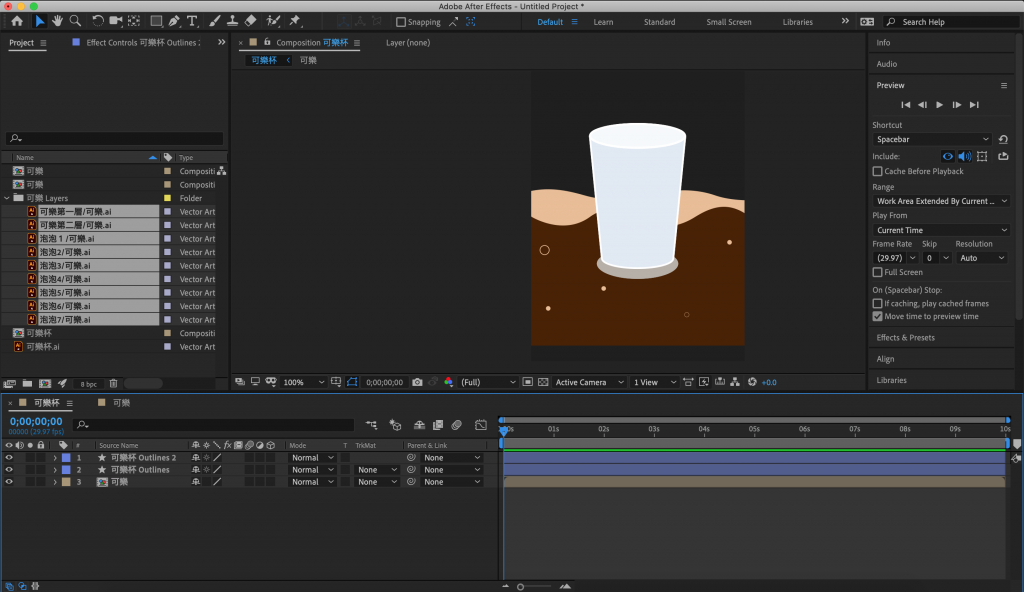Screen dimensions: 1024x592
Task: Check Cache Before Playback option
Action: point(878,171)
